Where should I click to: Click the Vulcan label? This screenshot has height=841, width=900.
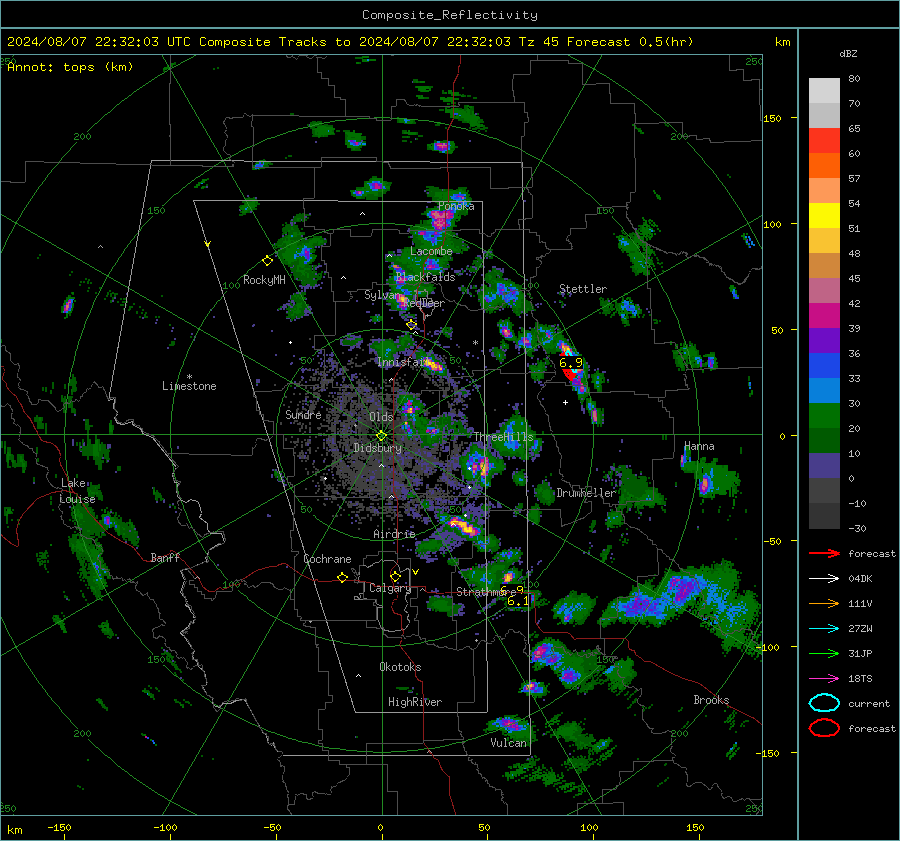pyautogui.click(x=509, y=743)
